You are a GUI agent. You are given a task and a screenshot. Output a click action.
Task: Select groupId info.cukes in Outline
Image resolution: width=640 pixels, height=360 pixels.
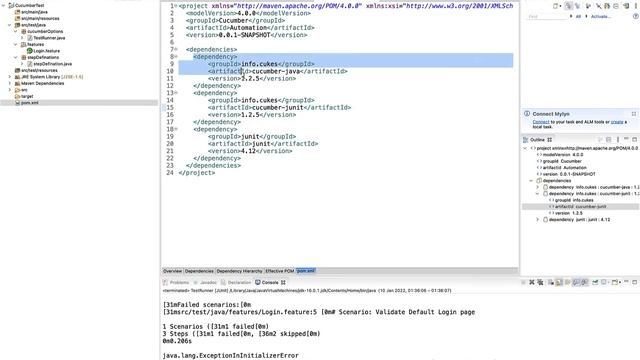(574, 200)
